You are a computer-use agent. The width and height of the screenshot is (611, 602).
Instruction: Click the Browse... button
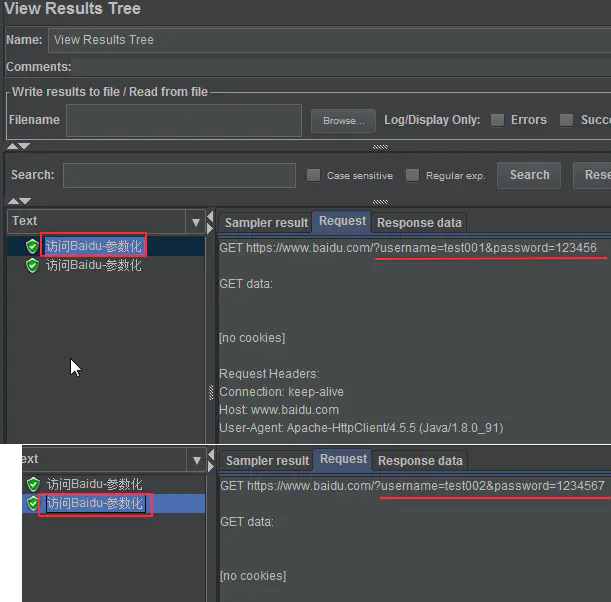pyautogui.click(x=343, y=121)
